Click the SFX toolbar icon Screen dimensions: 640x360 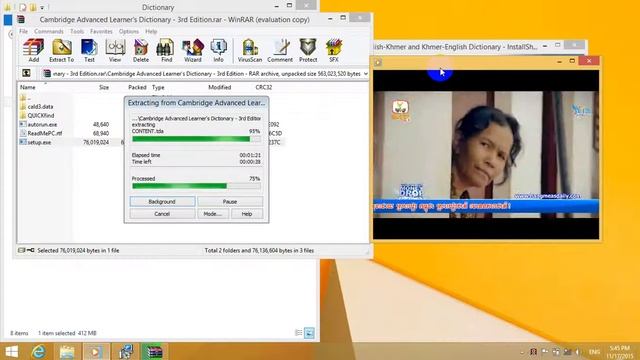click(x=334, y=51)
